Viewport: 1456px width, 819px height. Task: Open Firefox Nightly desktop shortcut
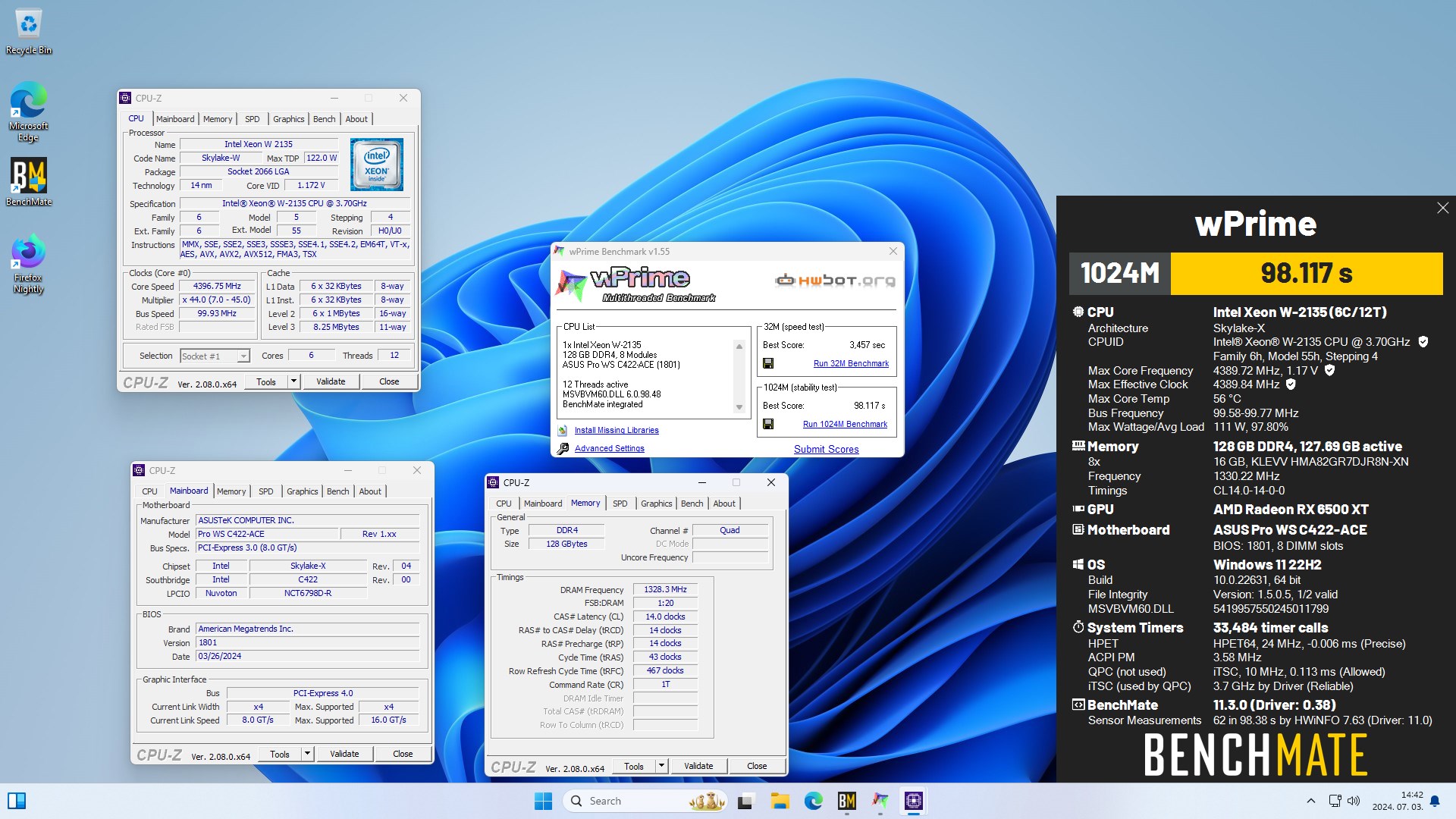pyautogui.click(x=29, y=264)
